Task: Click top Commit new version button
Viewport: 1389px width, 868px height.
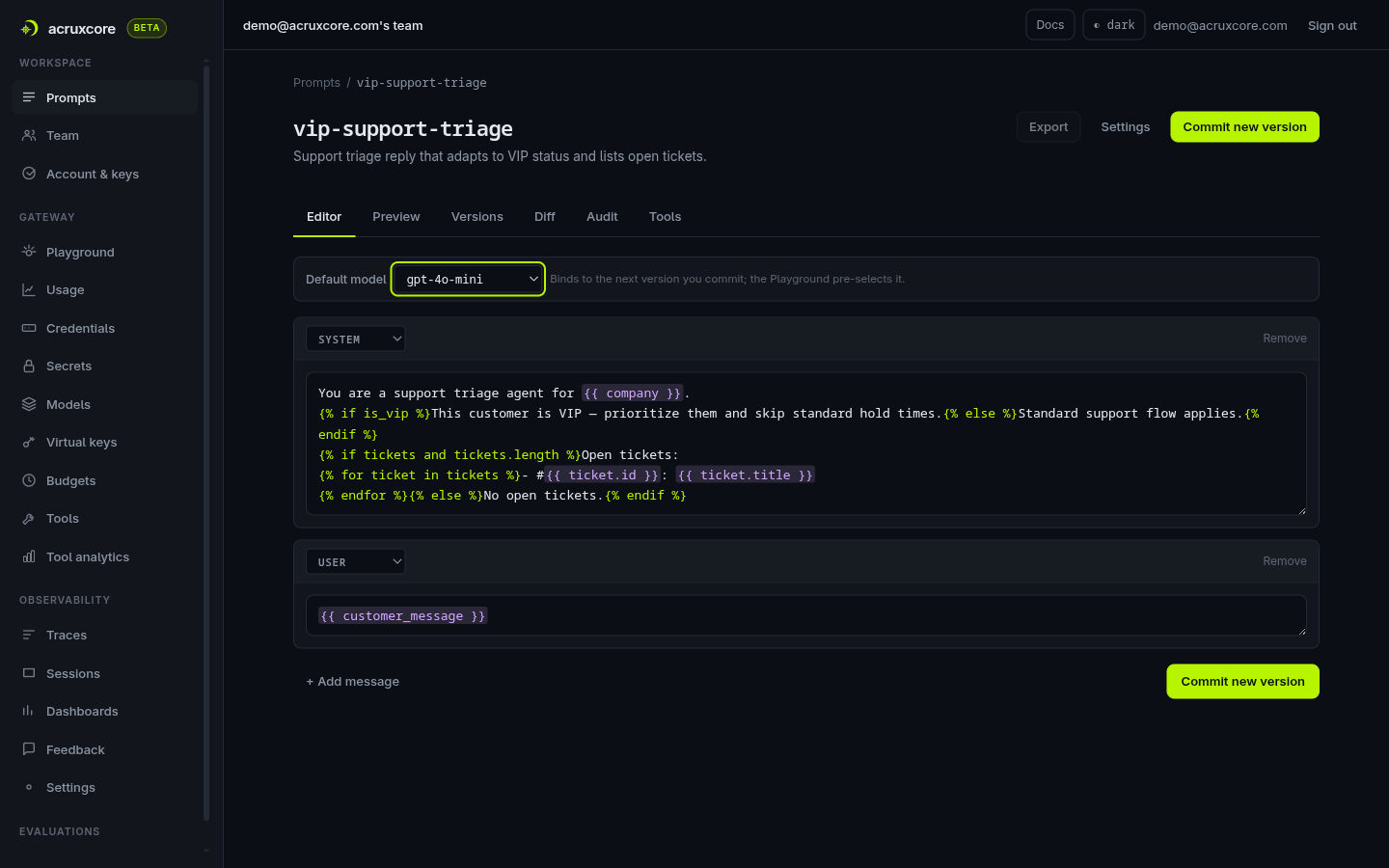Action: (x=1244, y=126)
